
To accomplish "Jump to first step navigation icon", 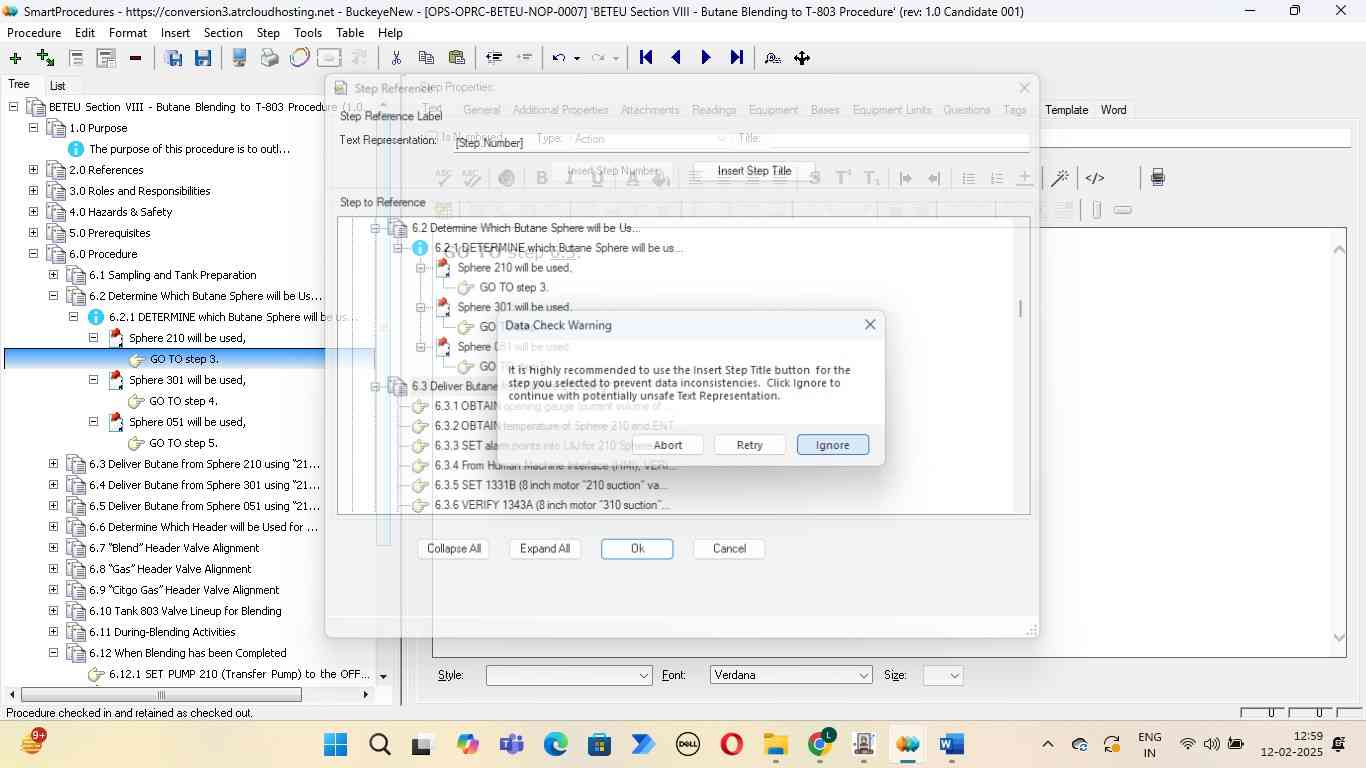I will [646, 58].
